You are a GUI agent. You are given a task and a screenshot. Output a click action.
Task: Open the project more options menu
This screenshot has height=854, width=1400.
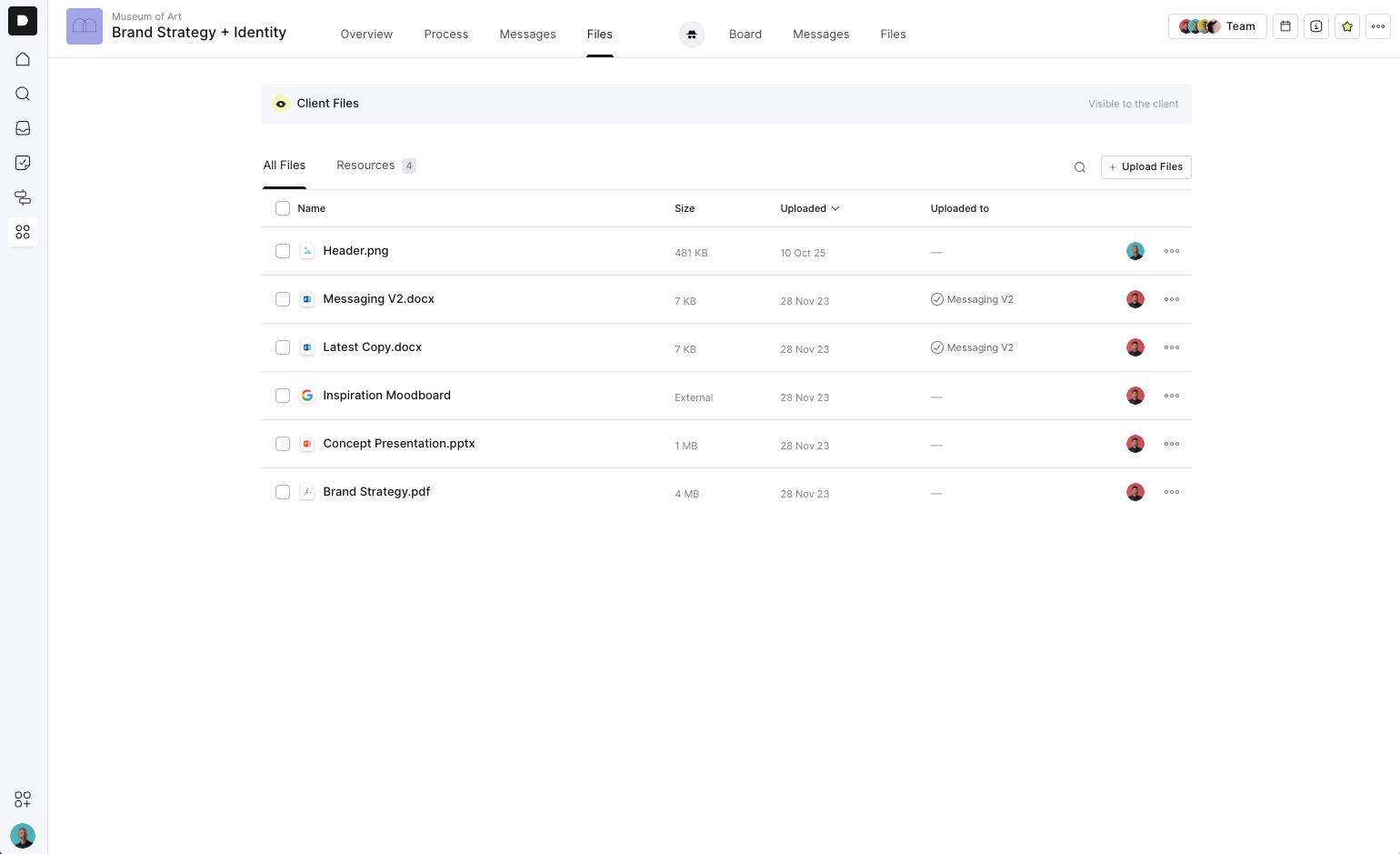point(1378,26)
